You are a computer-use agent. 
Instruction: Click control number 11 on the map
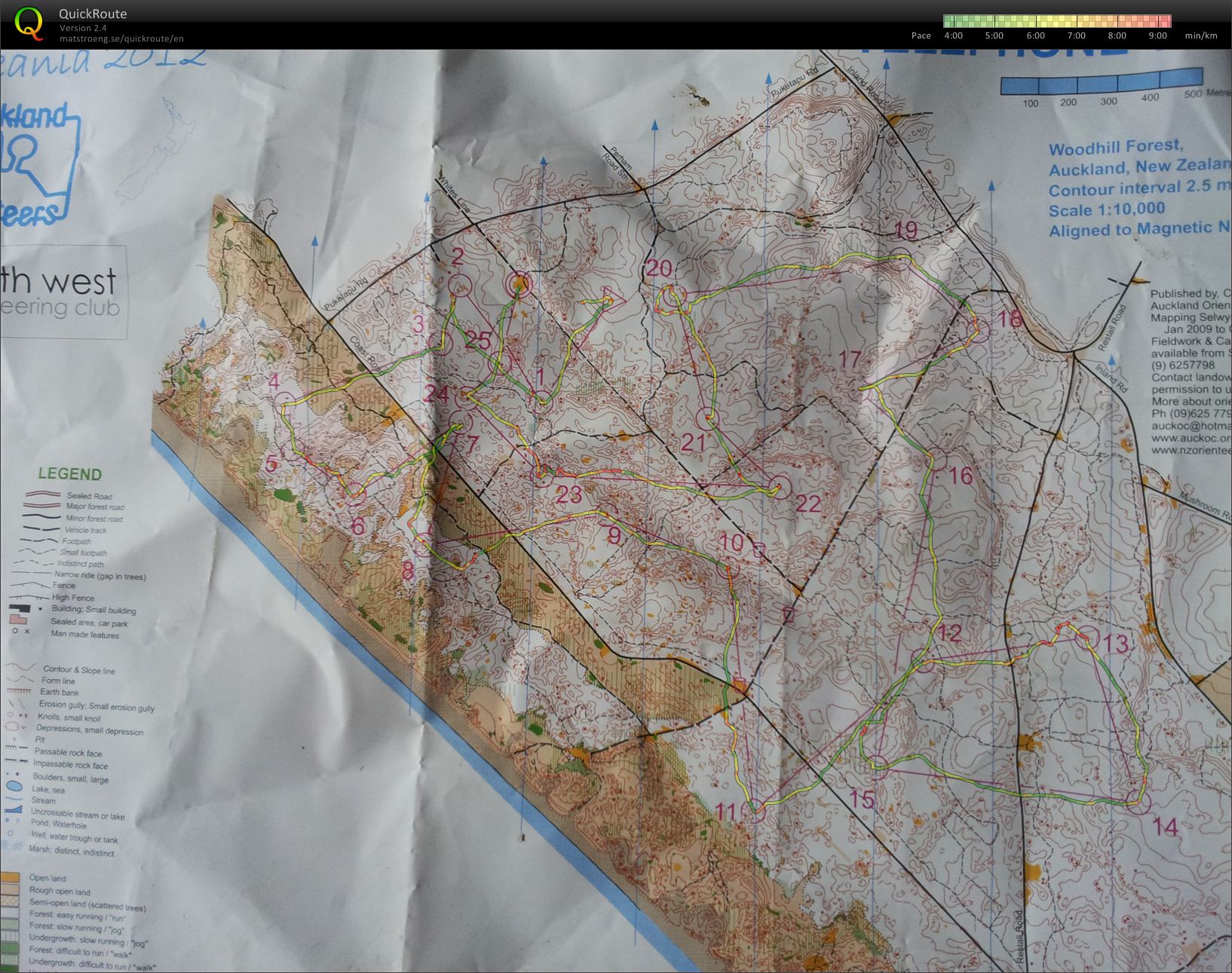[x=726, y=812]
